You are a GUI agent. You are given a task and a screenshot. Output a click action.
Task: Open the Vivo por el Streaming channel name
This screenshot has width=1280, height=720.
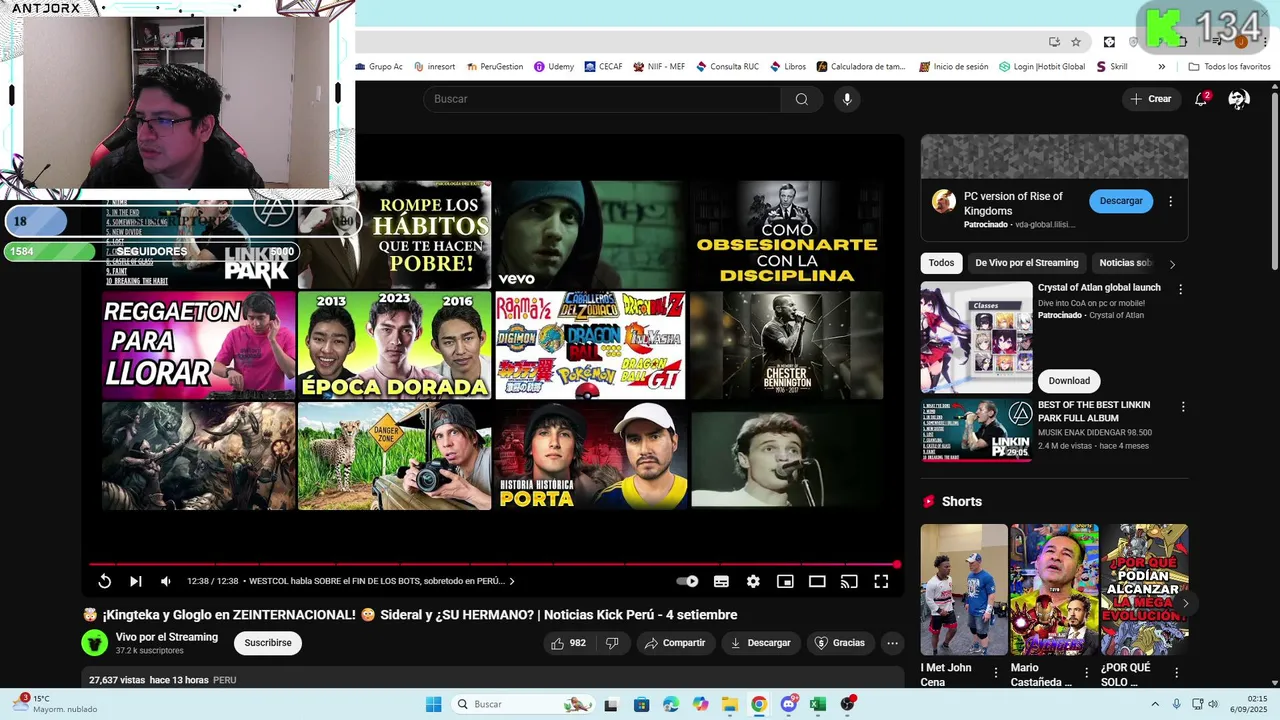pyautogui.click(x=166, y=637)
